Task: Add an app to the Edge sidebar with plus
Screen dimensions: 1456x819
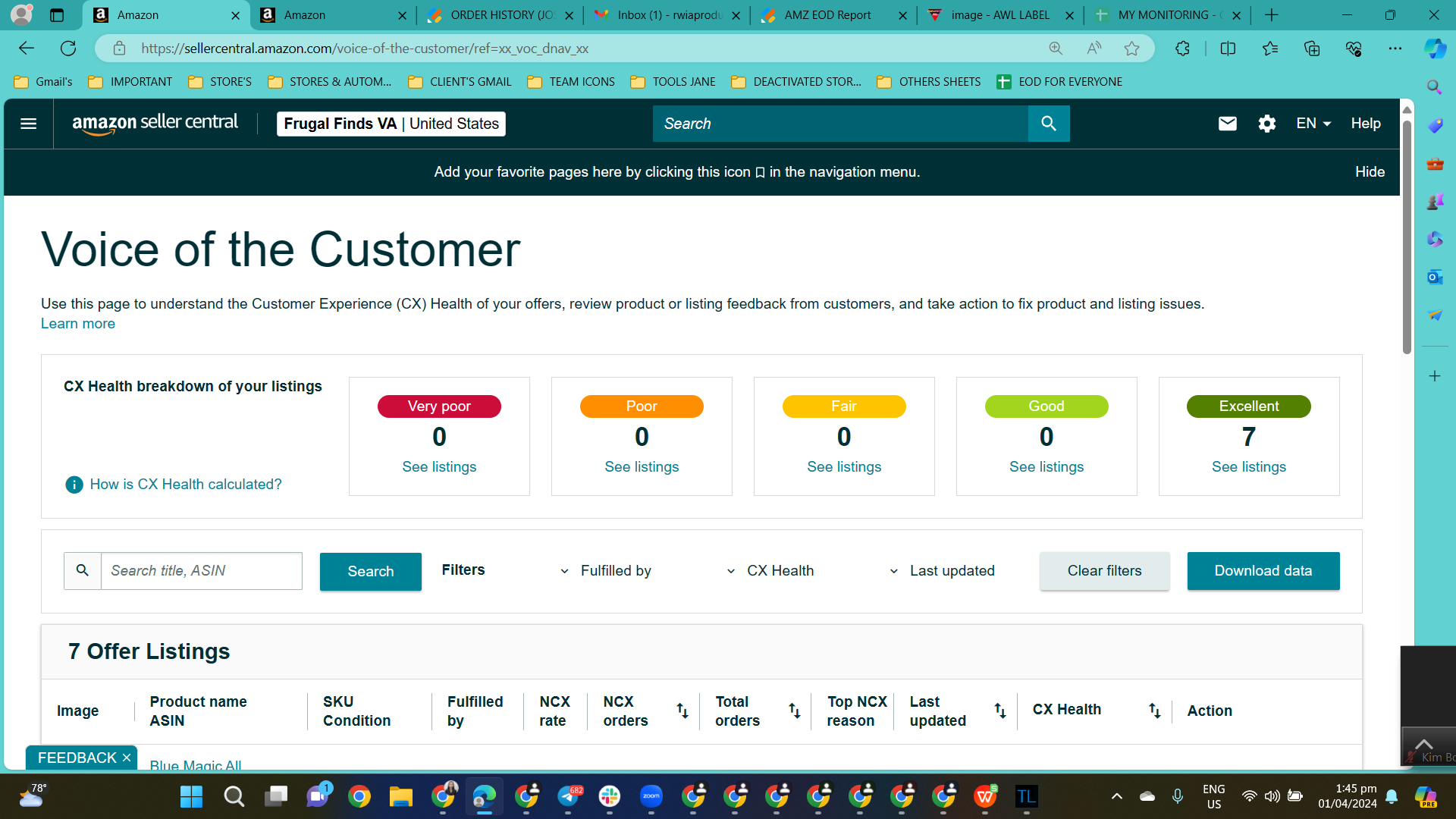Action: pos(1435,376)
